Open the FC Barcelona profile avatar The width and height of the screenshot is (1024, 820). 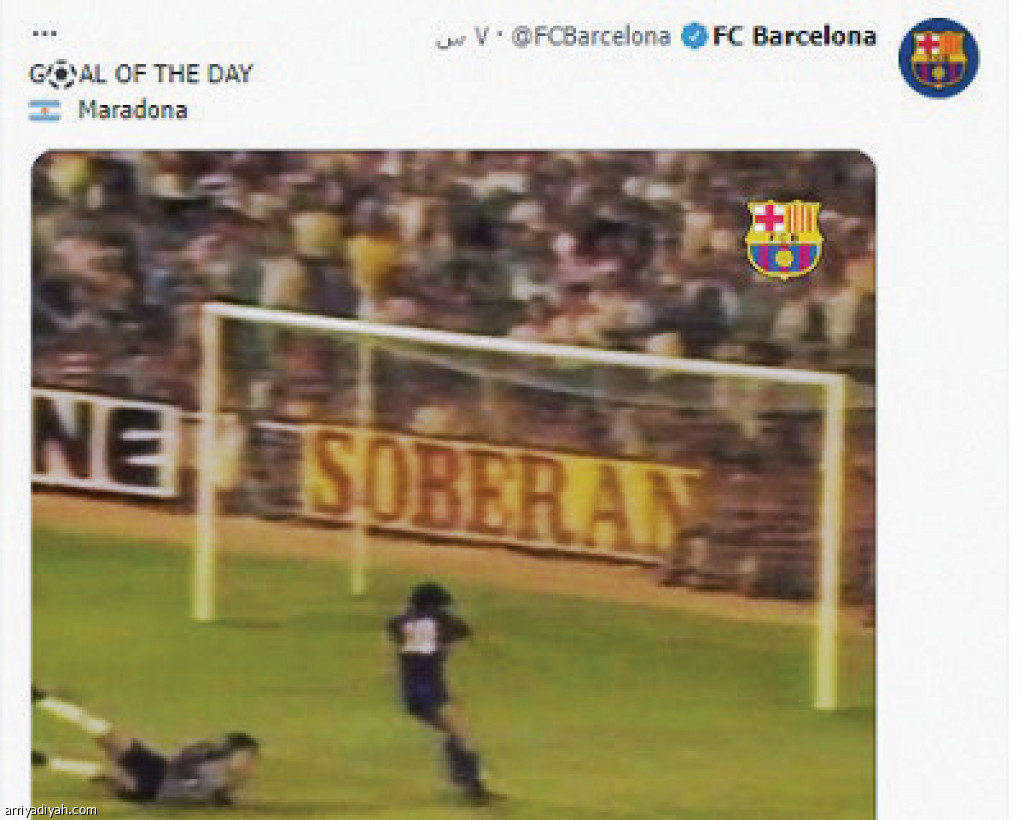tap(938, 58)
